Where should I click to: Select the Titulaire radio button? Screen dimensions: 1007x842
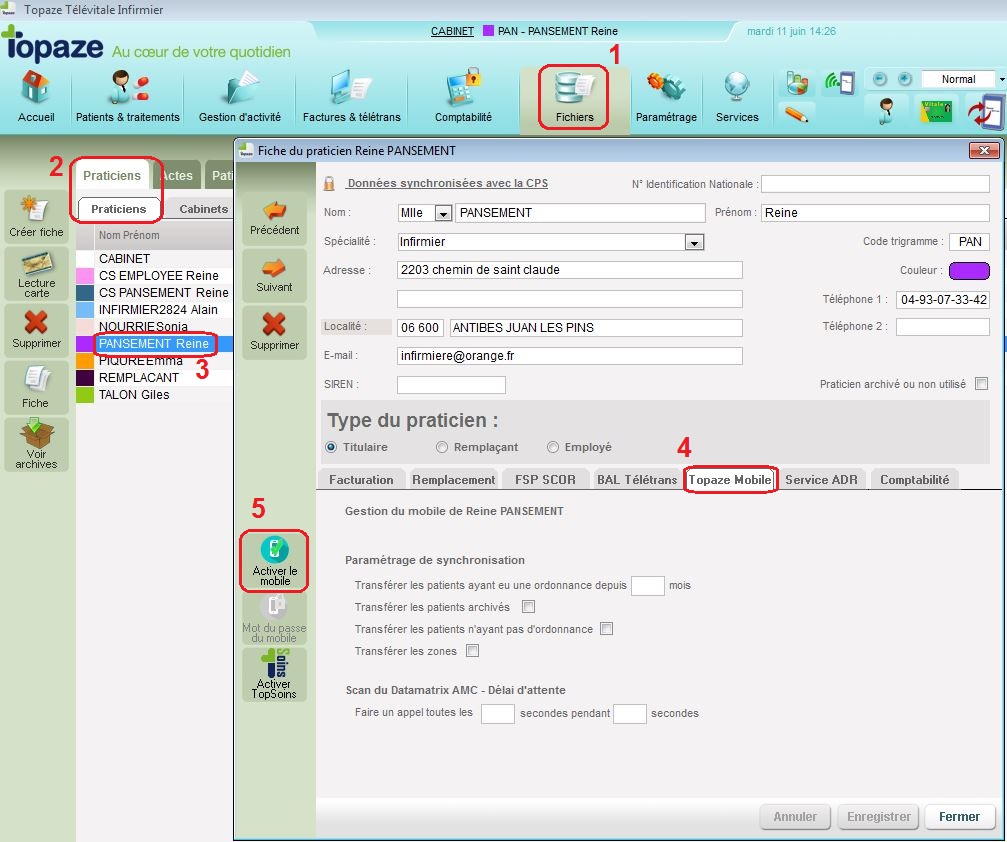(x=331, y=447)
